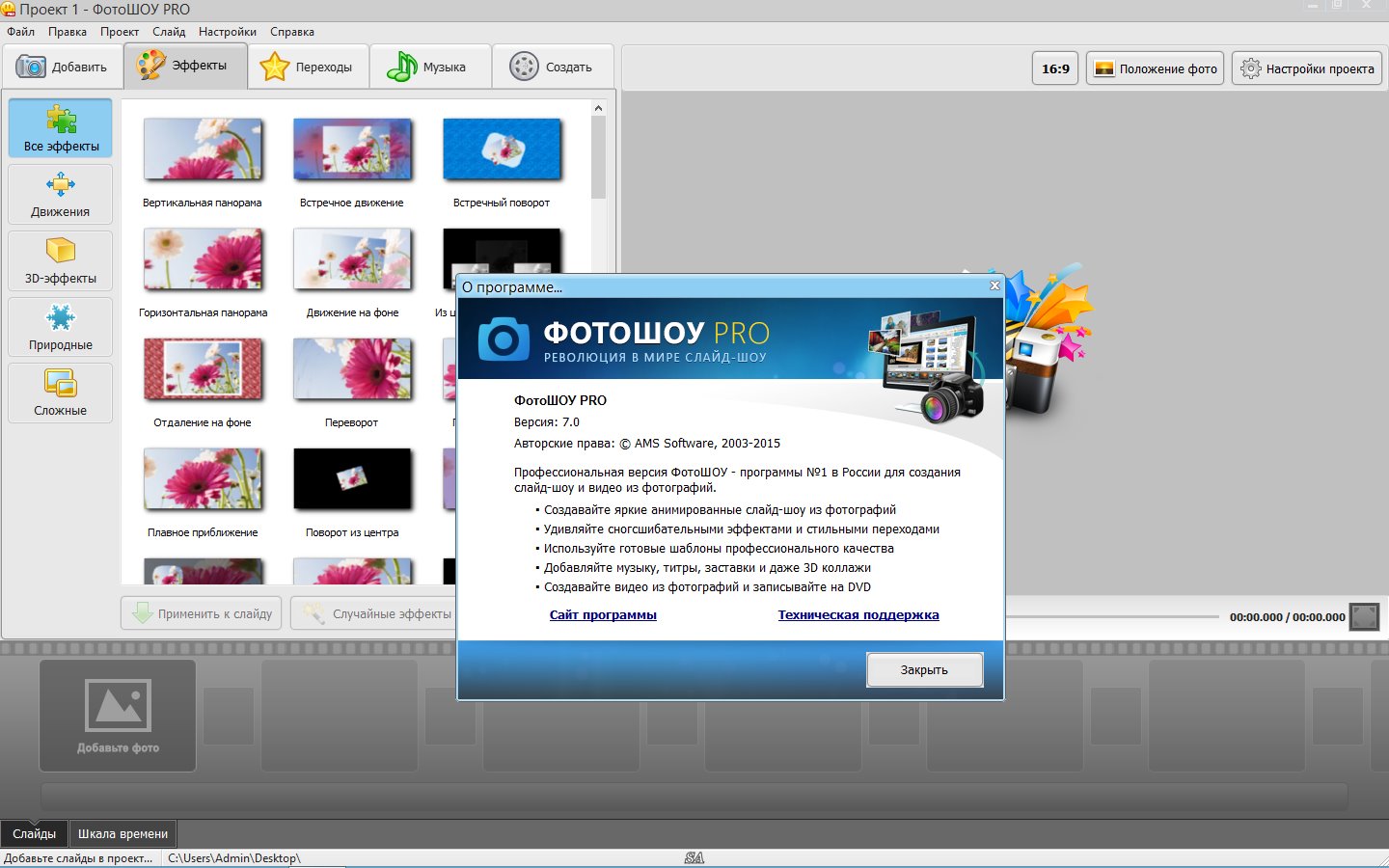This screenshot has height=868, width=1389.
Task: Pick the Вертикальная панорама effect thumbnail
Action: click(203, 150)
